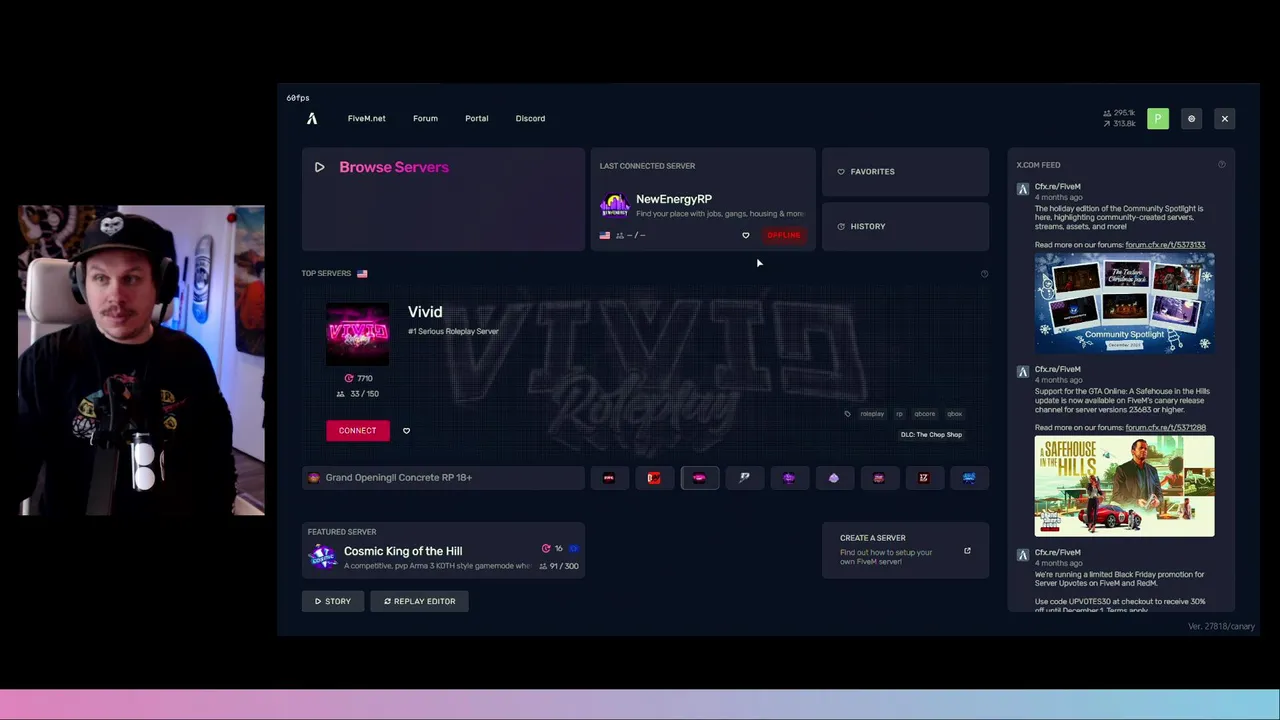
Task: Click the Vivid server logo thumbnail
Action: click(357, 334)
